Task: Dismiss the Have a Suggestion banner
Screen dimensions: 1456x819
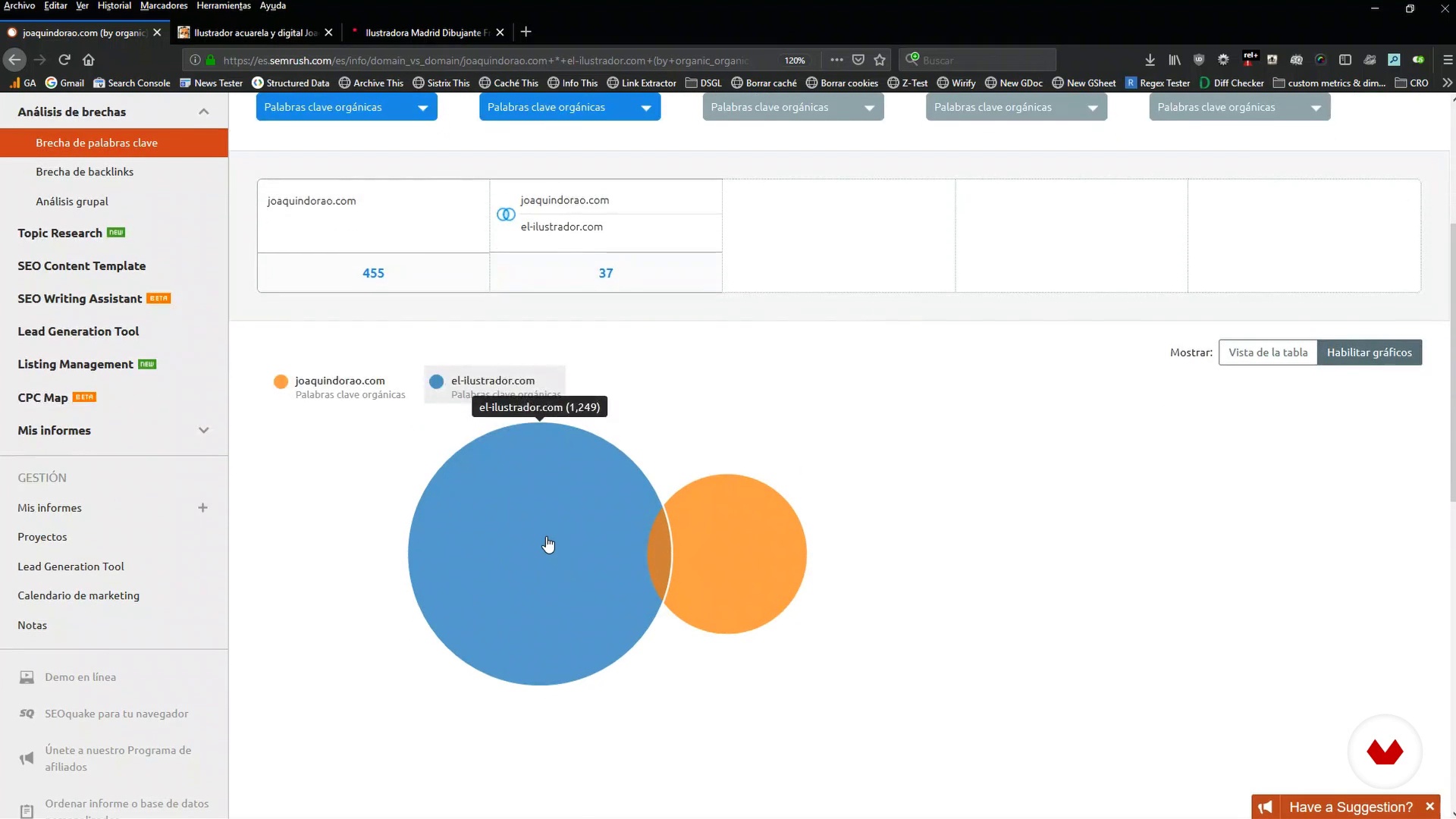Action: (x=1429, y=806)
